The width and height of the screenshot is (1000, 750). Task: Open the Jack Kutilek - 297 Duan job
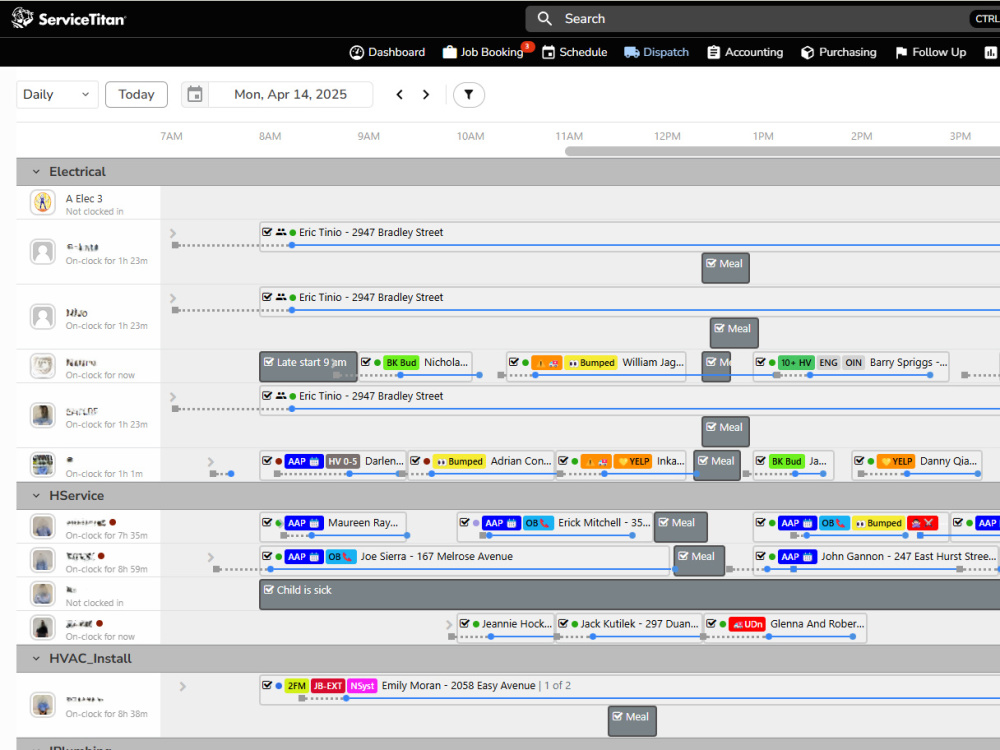[628, 629]
